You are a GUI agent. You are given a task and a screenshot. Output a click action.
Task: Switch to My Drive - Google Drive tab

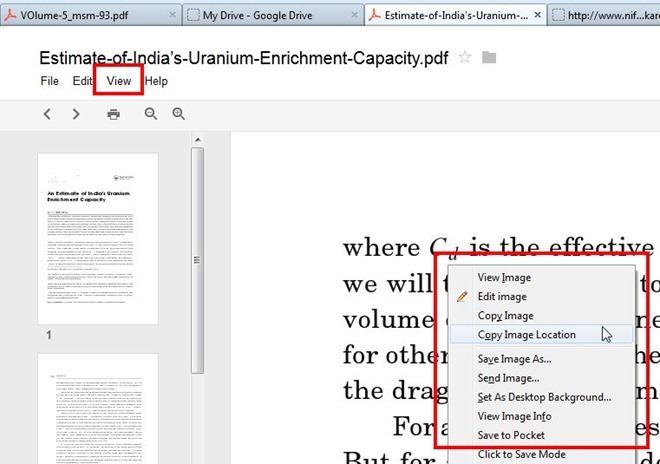tap(262, 16)
